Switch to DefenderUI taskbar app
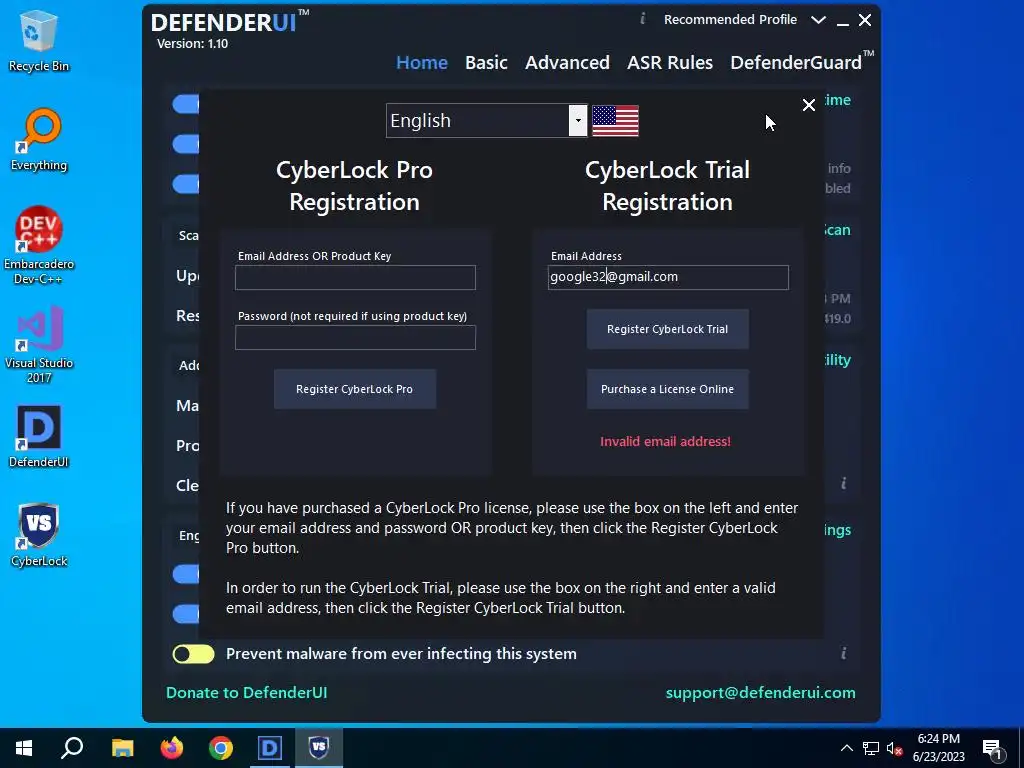 (270, 748)
